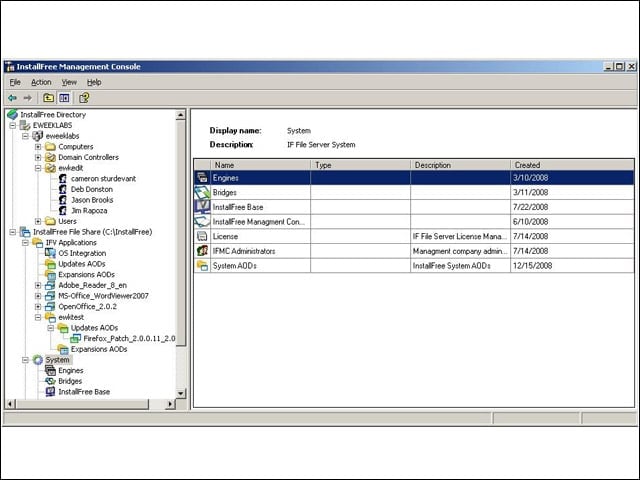Click the Engines row icon in list

(202, 178)
